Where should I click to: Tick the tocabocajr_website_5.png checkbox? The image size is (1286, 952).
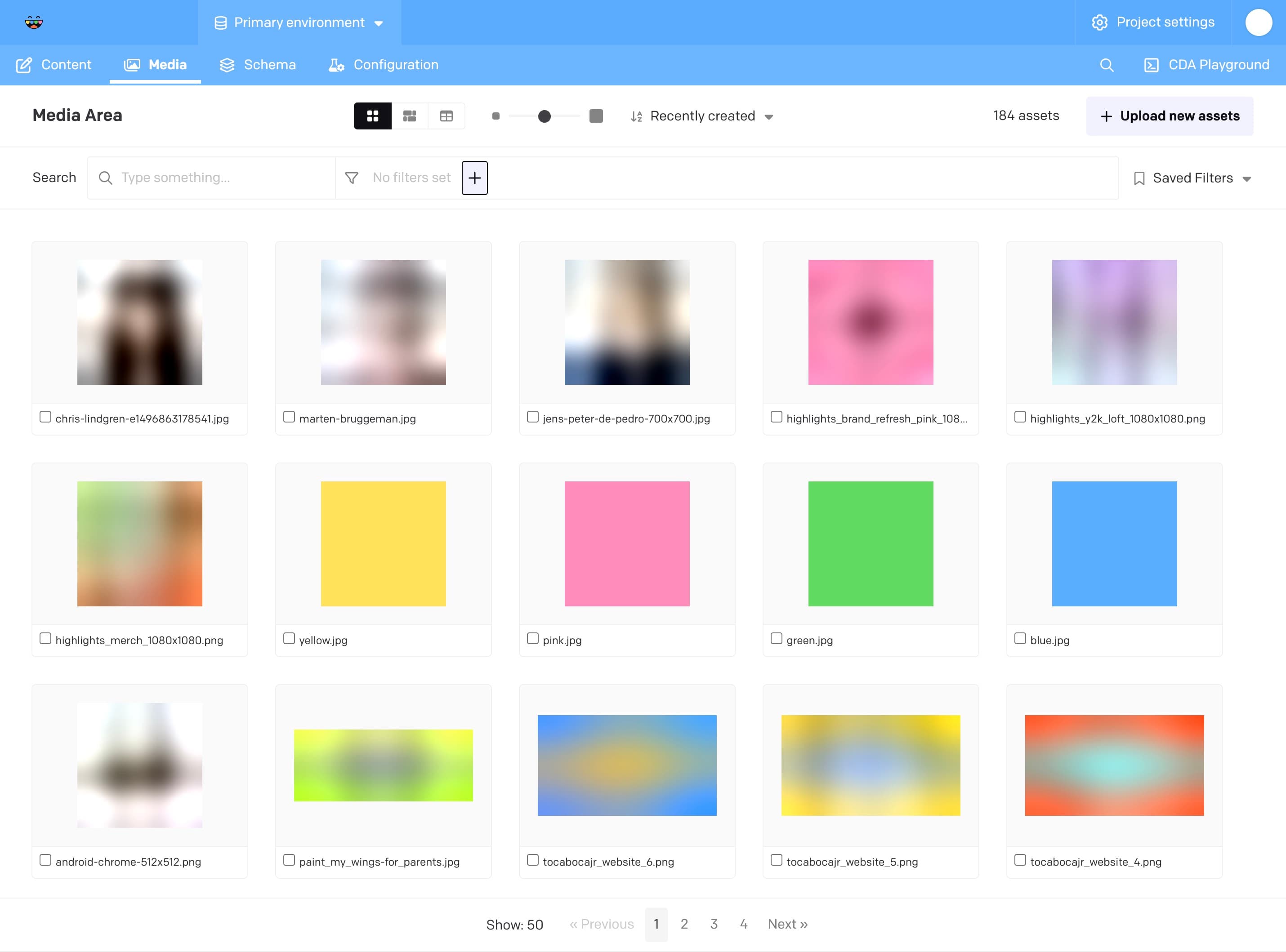pos(777,860)
